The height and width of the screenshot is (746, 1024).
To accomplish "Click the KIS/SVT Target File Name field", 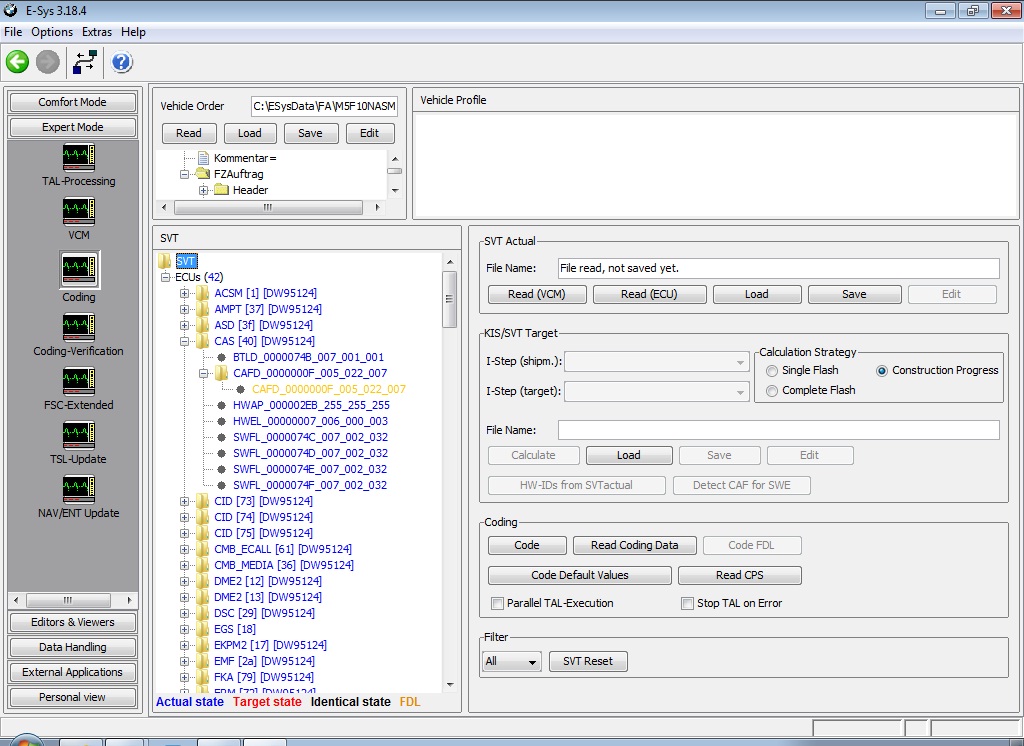I will pyautogui.click(x=778, y=430).
